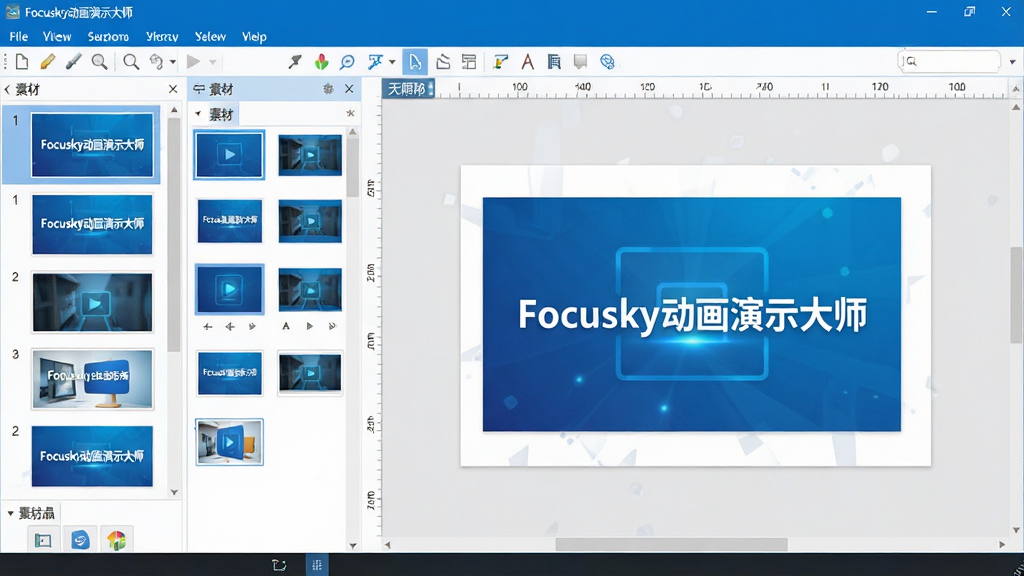This screenshot has height=576, width=1024.
Task: Select slide 3 thumbnail showing a monitor
Action: pos(92,379)
